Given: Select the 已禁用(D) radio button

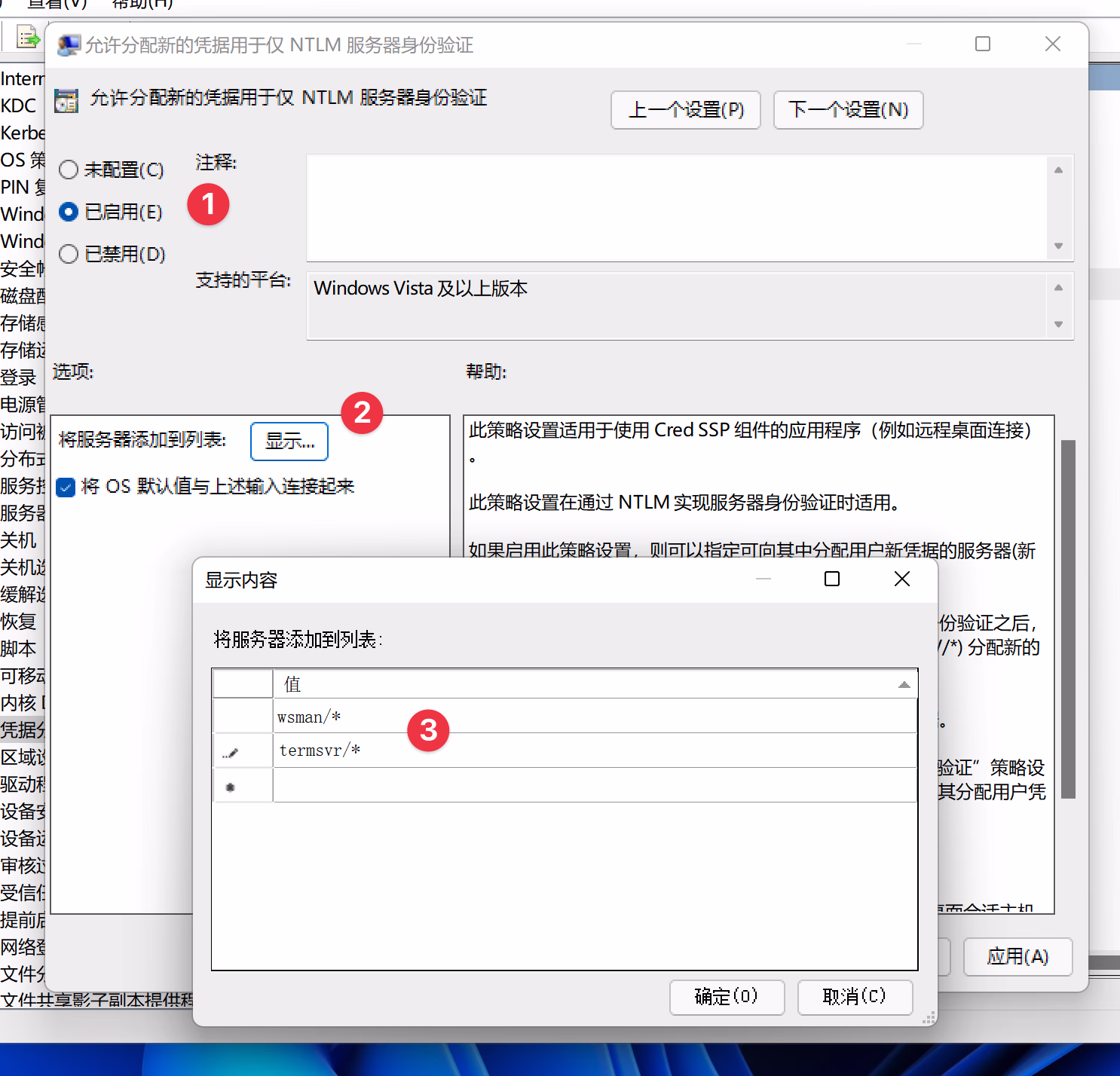Looking at the screenshot, I should pos(69,255).
